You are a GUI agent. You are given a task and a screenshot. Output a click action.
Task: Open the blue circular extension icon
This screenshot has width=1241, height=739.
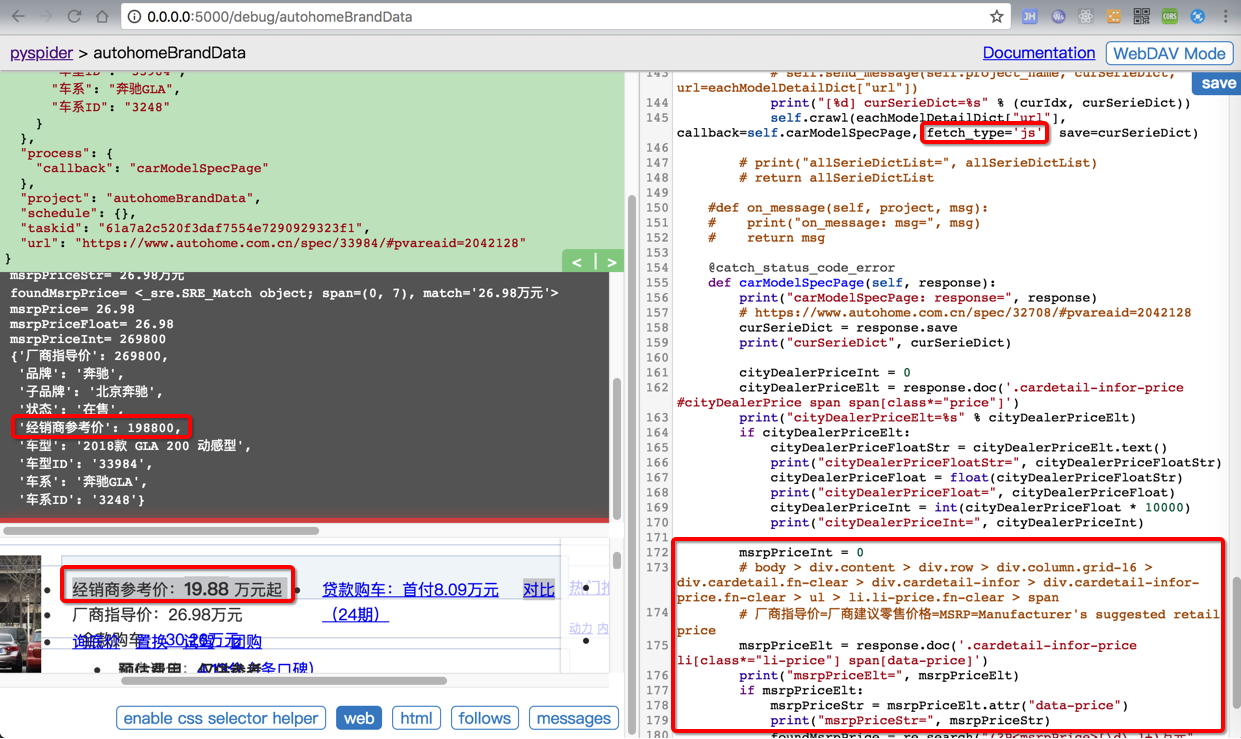(1197, 17)
